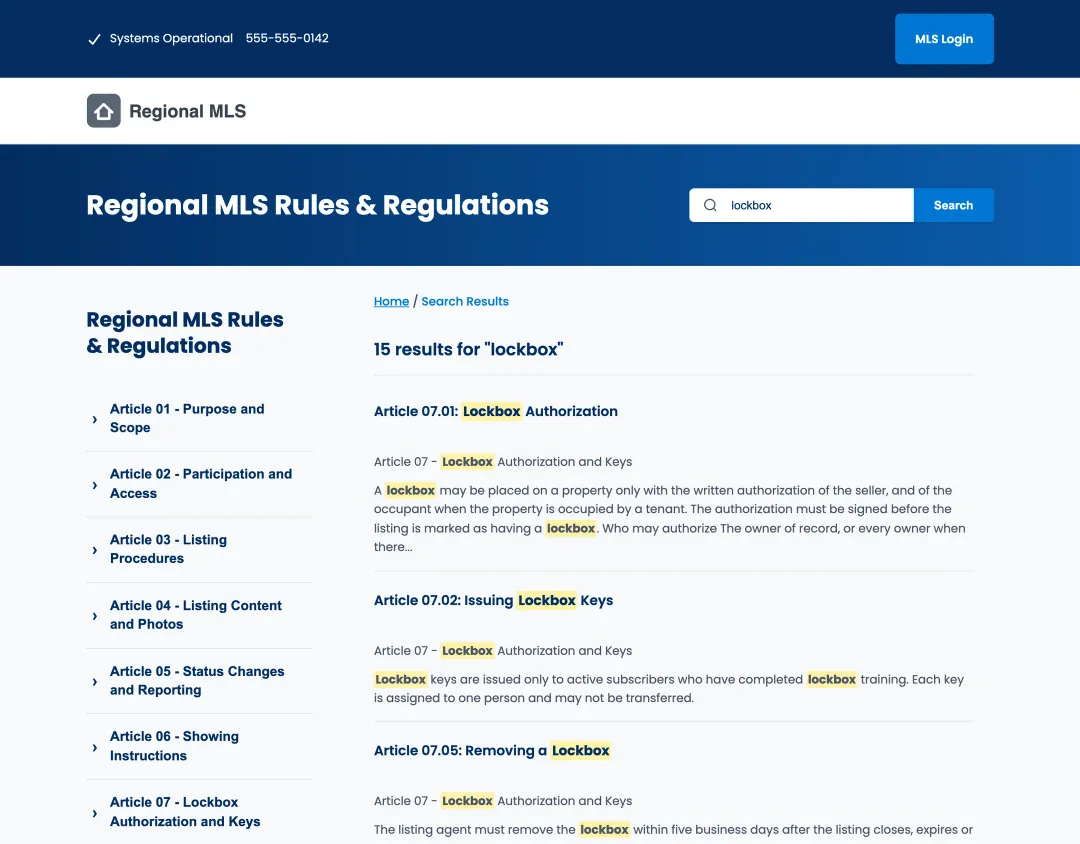Viewport: 1080px width, 844px height.
Task: Click the blue Search button
Action: (x=953, y=205)
